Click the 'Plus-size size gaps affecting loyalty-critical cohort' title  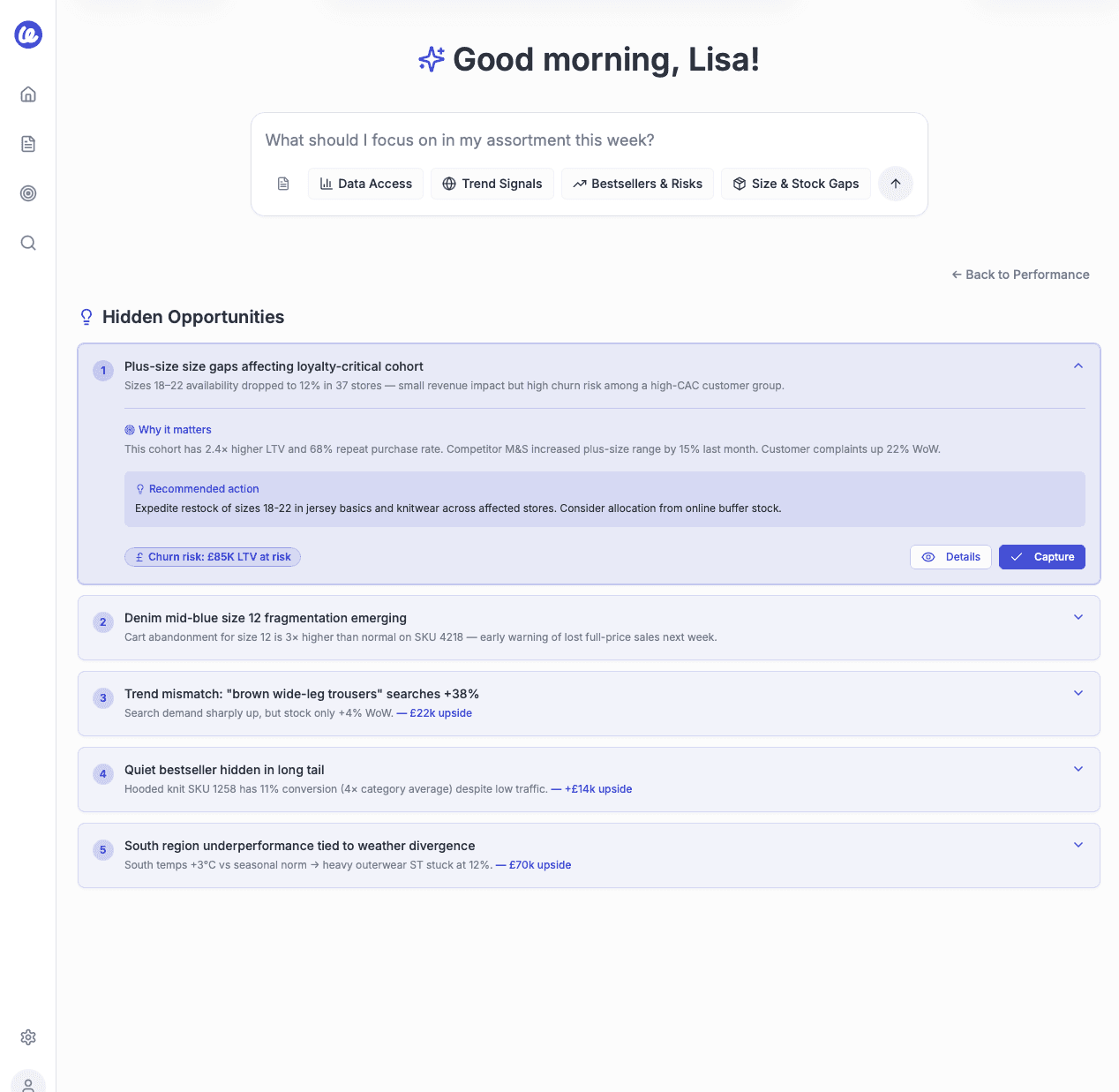[274, 366]
